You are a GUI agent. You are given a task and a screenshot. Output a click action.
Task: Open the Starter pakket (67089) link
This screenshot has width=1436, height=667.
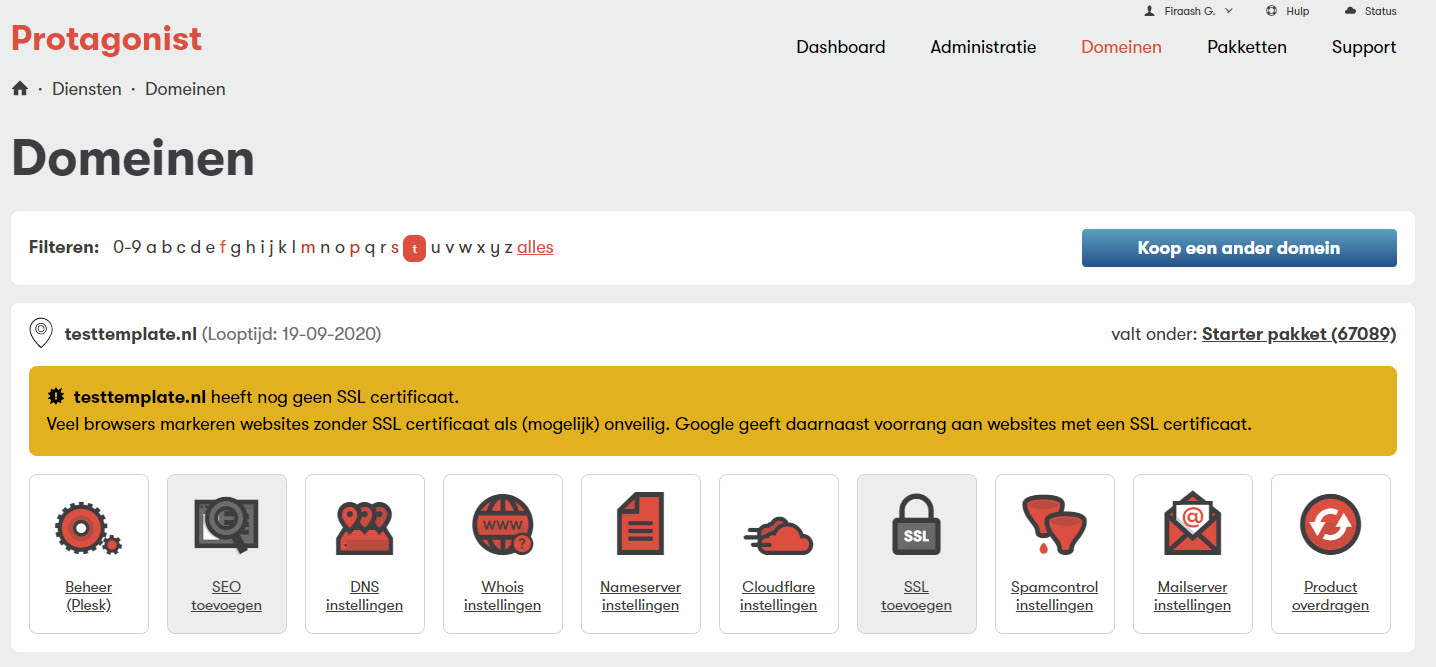coord(1299,334)
